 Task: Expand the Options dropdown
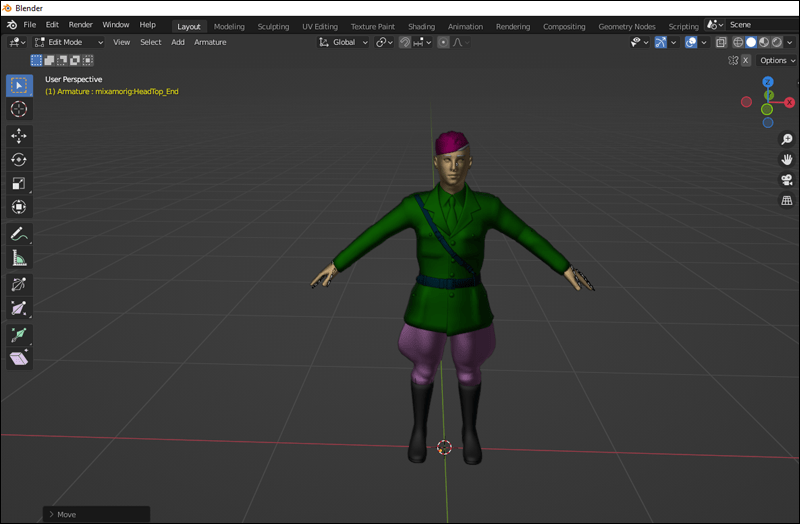pyautogui.click(x=777, y=60)
